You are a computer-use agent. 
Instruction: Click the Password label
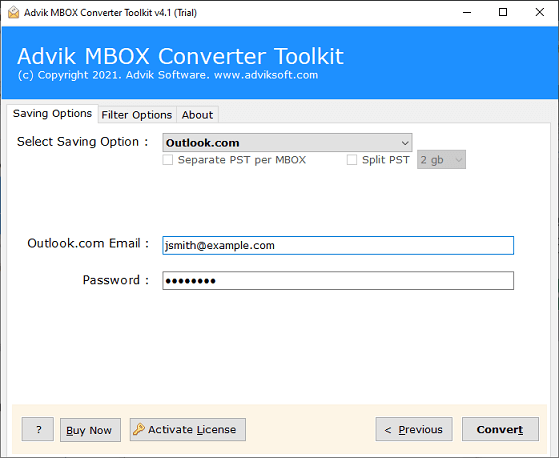(x=116, y=280)
